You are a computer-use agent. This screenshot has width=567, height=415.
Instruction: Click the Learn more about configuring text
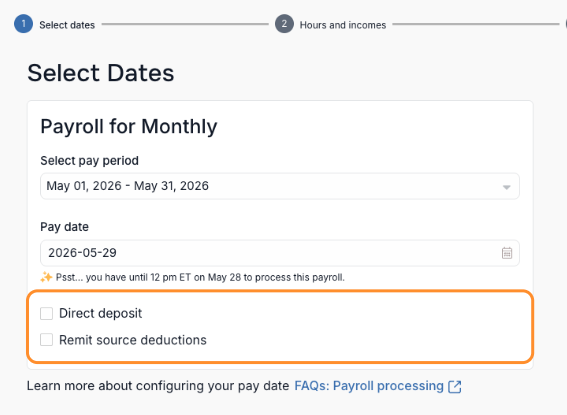click(158, 386)
